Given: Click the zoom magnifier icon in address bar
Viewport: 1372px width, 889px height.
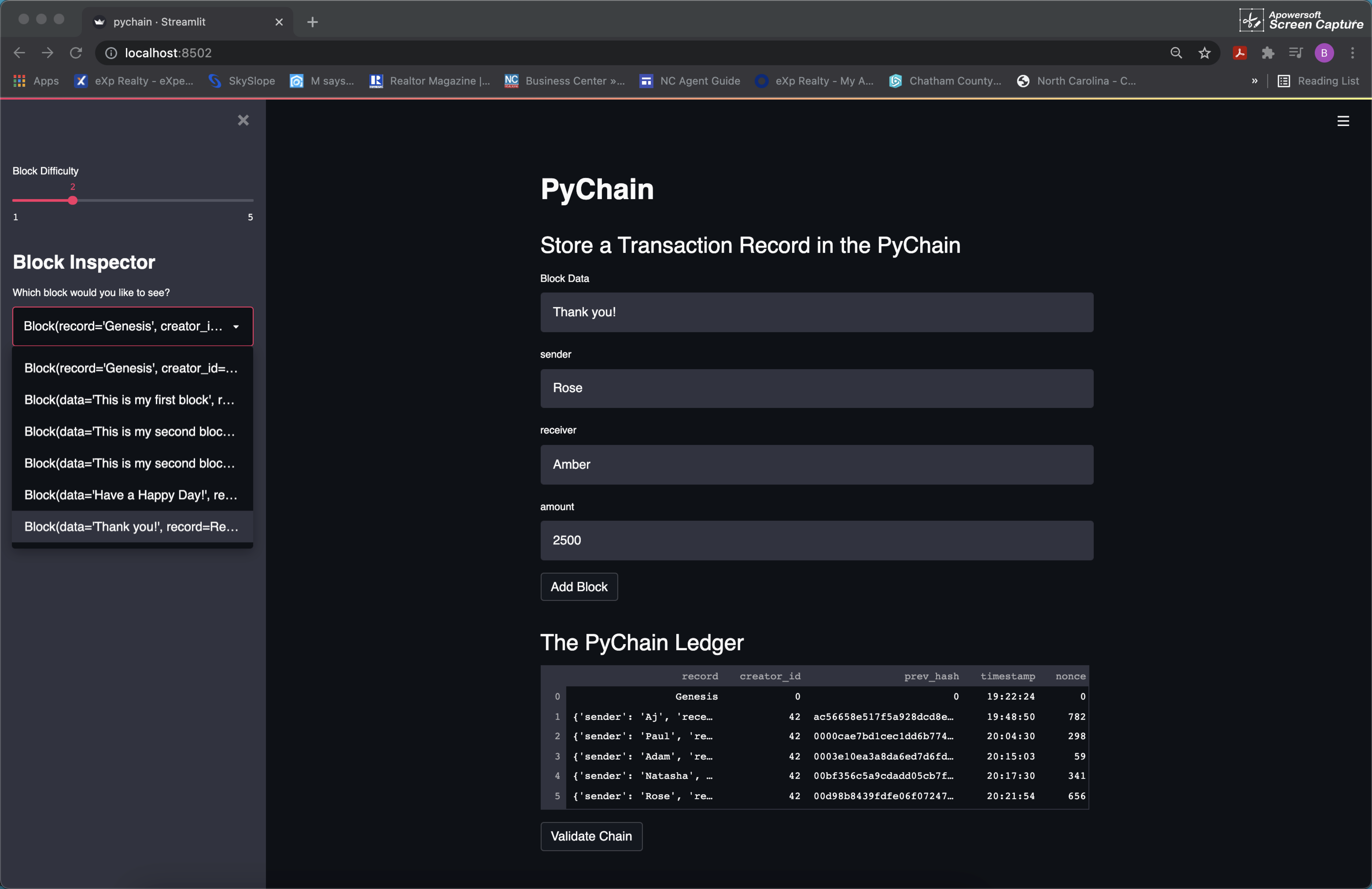Looking at the screenshot, I should (x=1176, y=53).
